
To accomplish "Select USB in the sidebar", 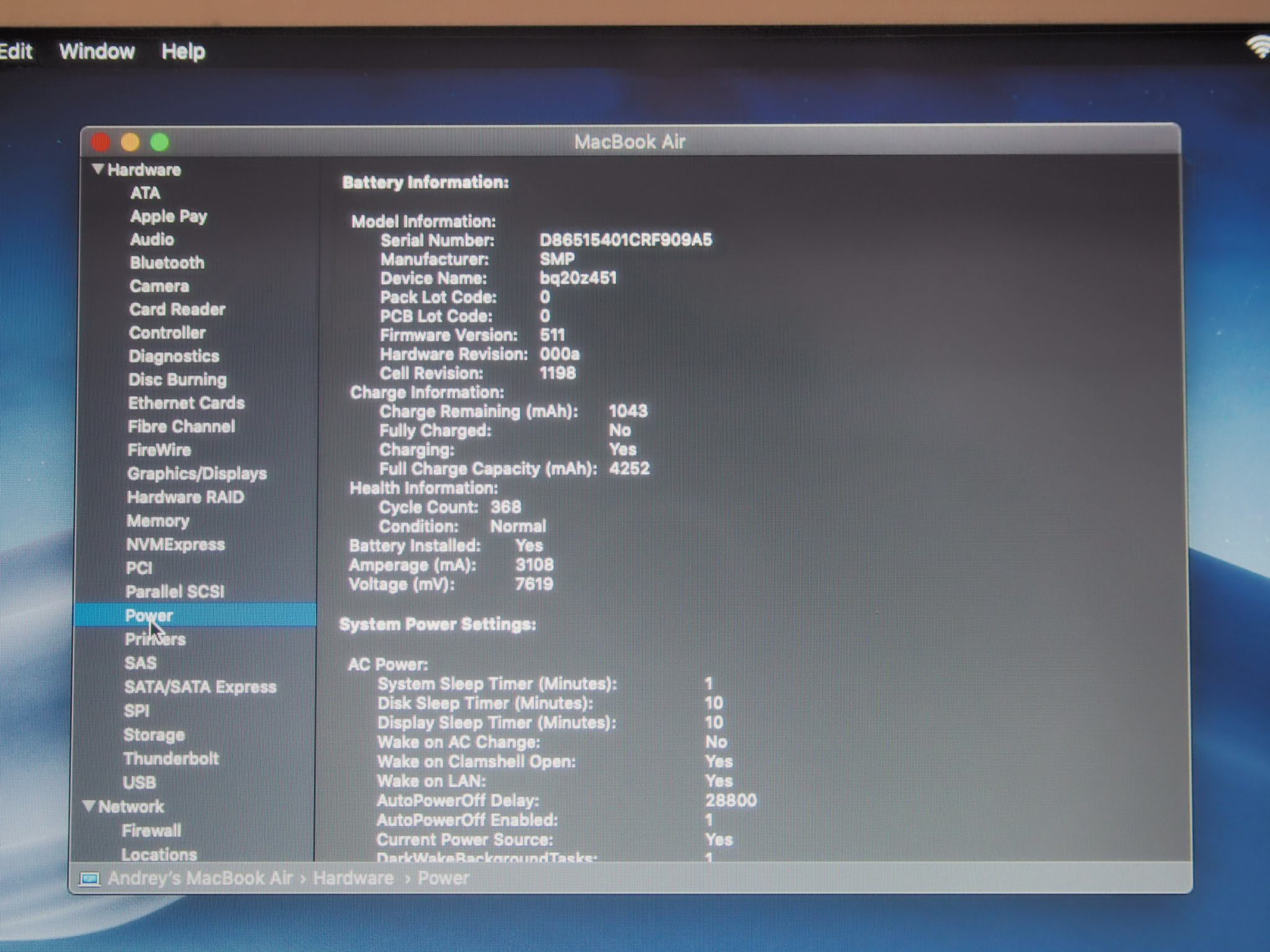I will [x=140, y=783].
